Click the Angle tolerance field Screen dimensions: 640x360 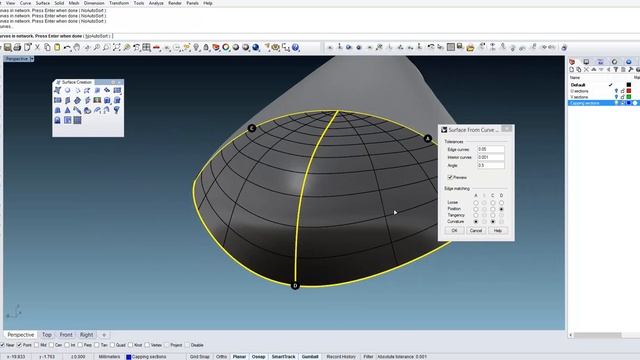pos(491,165)
